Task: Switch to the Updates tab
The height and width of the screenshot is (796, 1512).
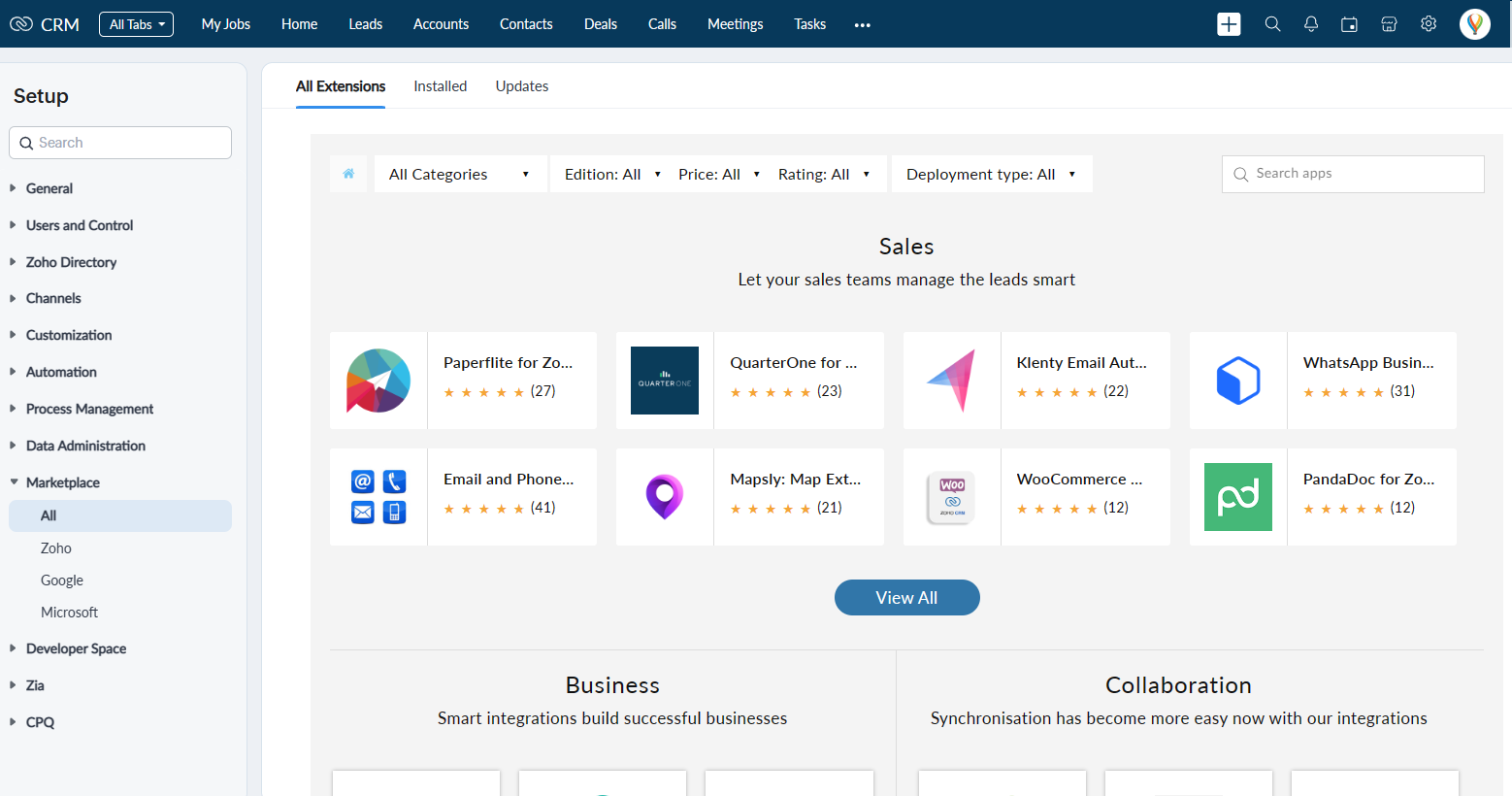Action: tap(522, 86)
